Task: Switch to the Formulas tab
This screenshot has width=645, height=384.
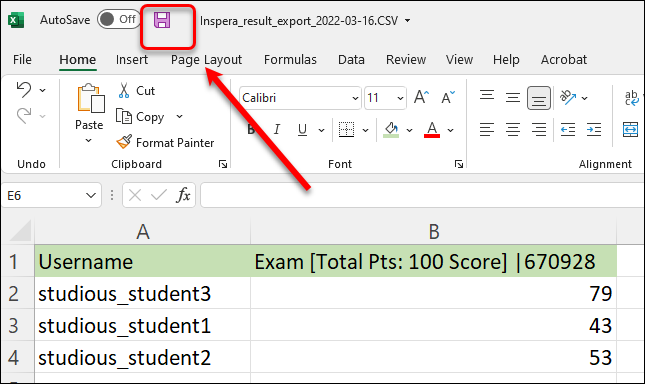Action: (x=290, y=60)
